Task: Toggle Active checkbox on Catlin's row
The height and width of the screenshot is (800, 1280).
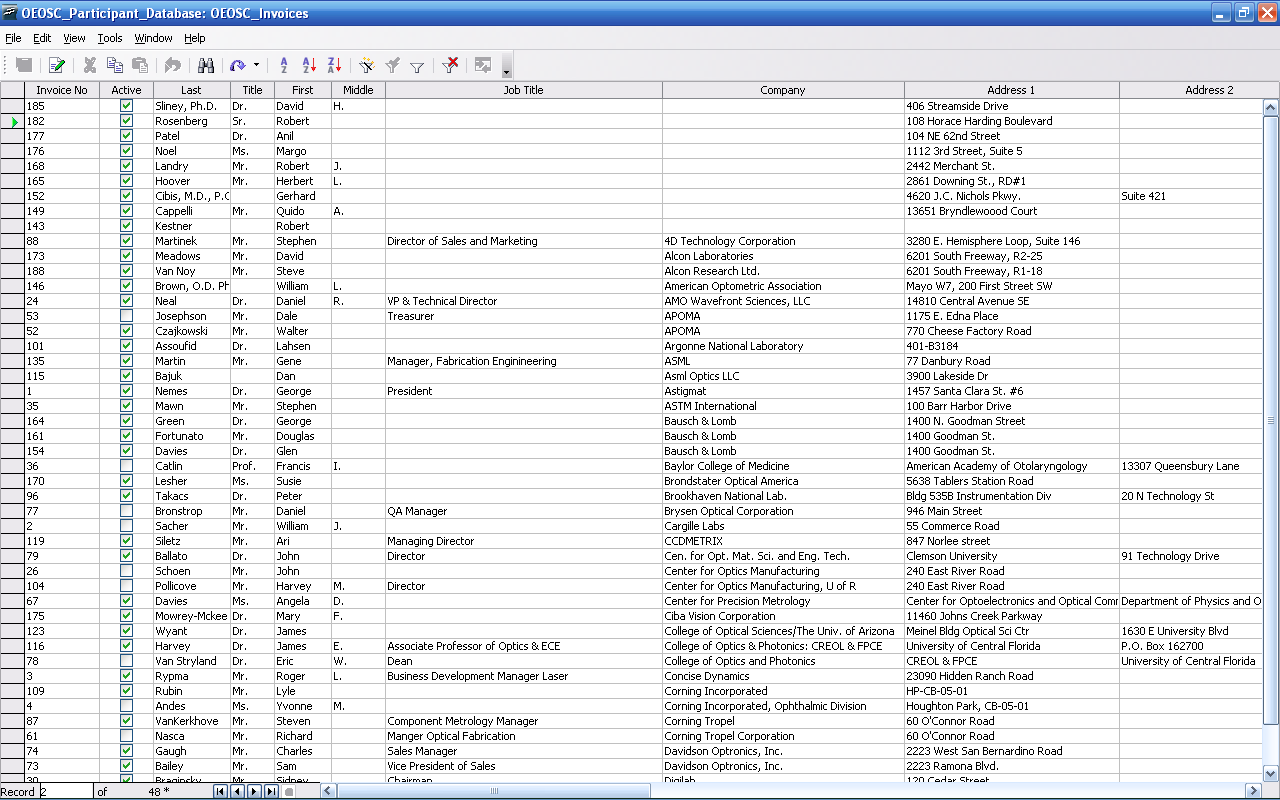Action: tap(126, 466)
